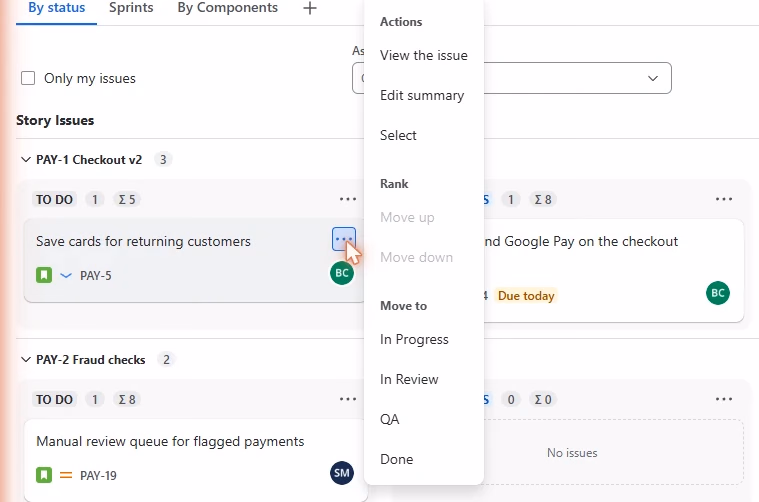
Task: Switch to the Sprints tab
Action: pyautogui.click(x=131, y=8)
